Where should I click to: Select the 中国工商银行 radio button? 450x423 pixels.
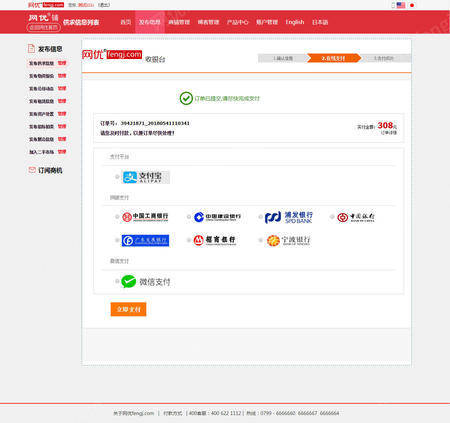pos(117,217)
